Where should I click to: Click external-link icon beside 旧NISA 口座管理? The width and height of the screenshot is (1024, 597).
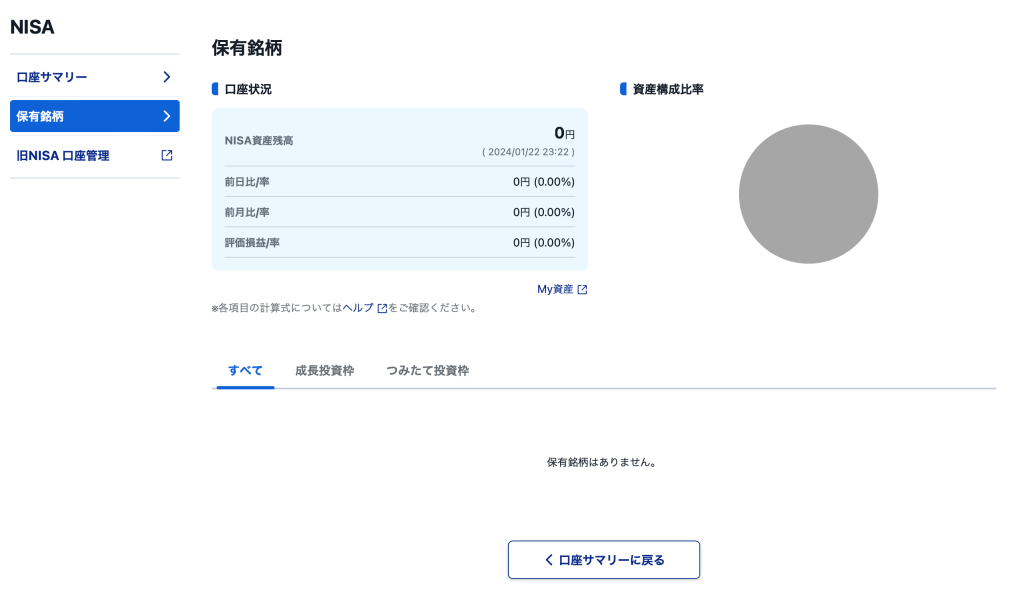167,155
